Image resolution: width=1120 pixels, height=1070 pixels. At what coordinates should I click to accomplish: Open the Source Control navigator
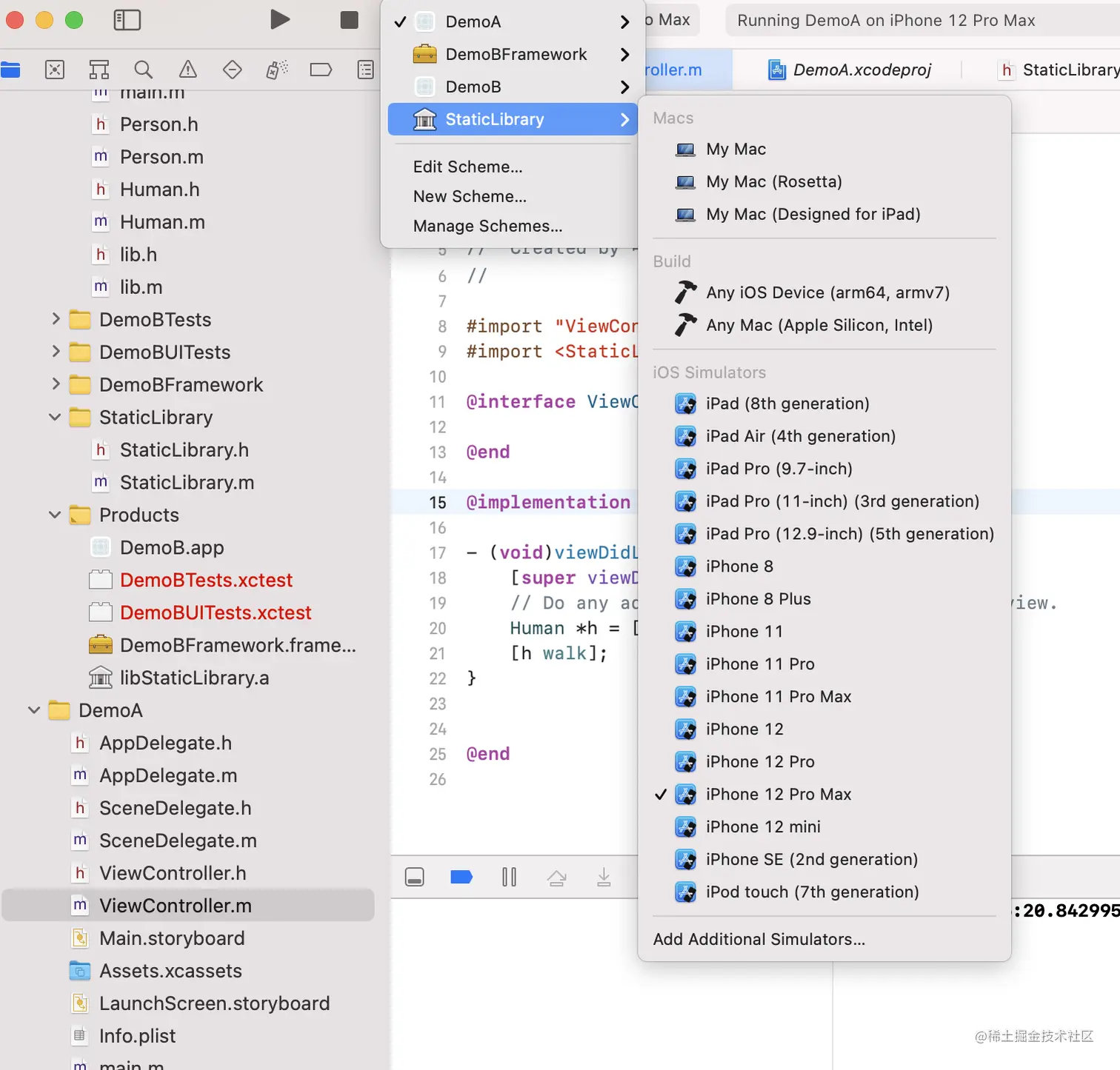pyautogui.click(x=55, y=70)
